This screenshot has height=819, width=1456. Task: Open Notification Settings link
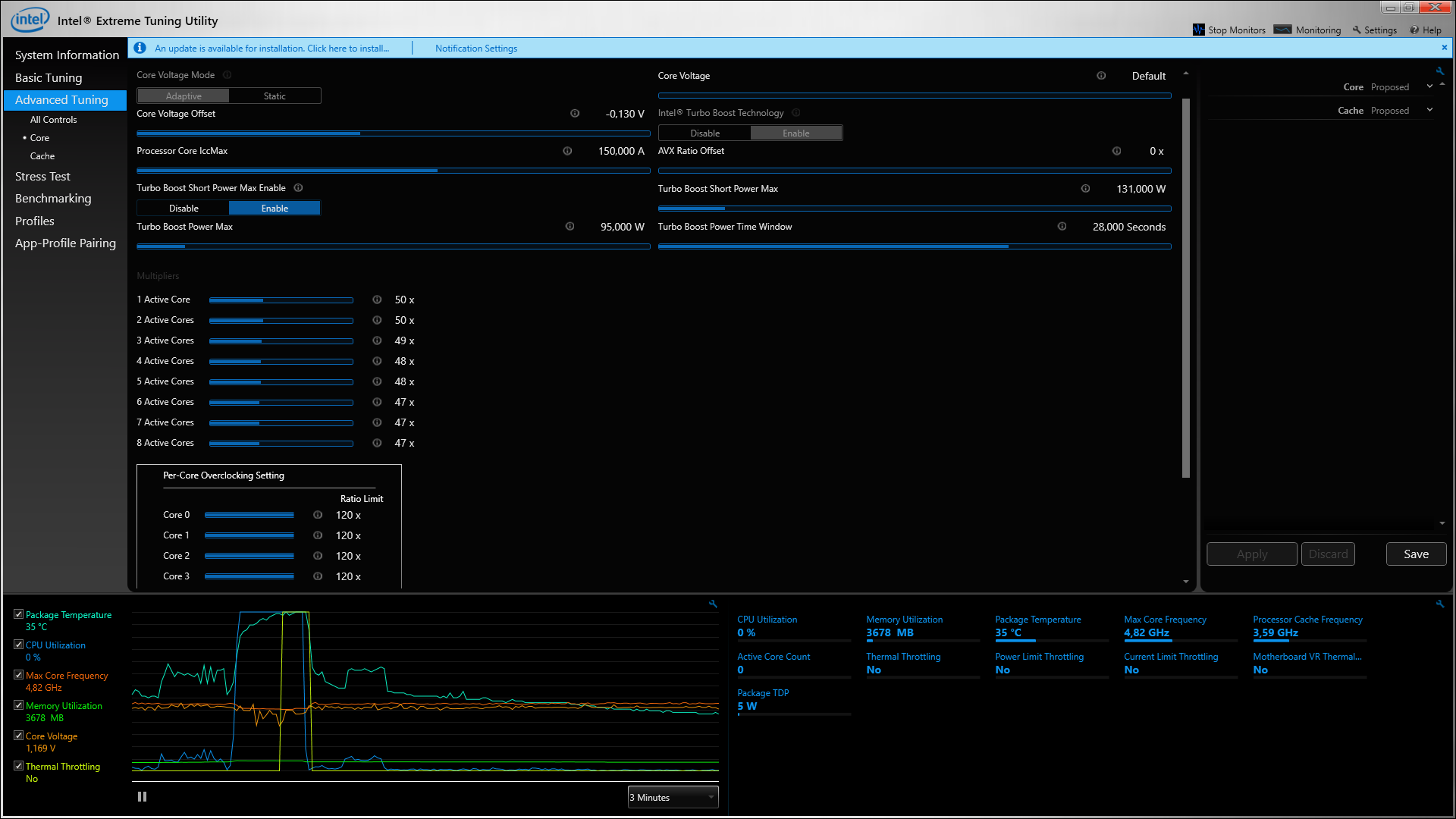(476, 49)
